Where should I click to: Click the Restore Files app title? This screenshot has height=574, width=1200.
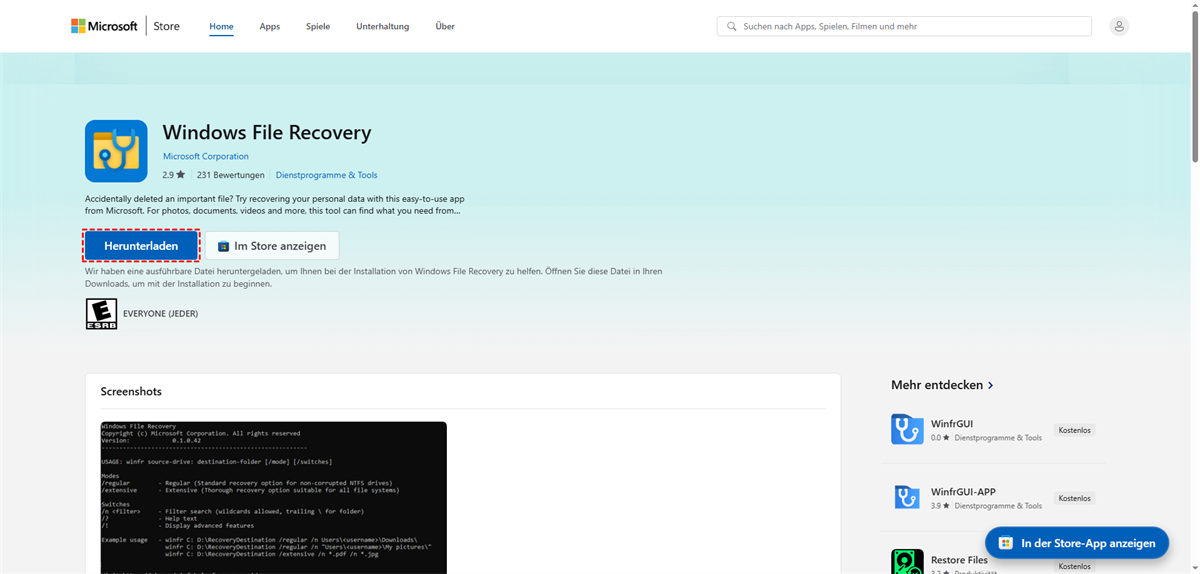[959, 560]
